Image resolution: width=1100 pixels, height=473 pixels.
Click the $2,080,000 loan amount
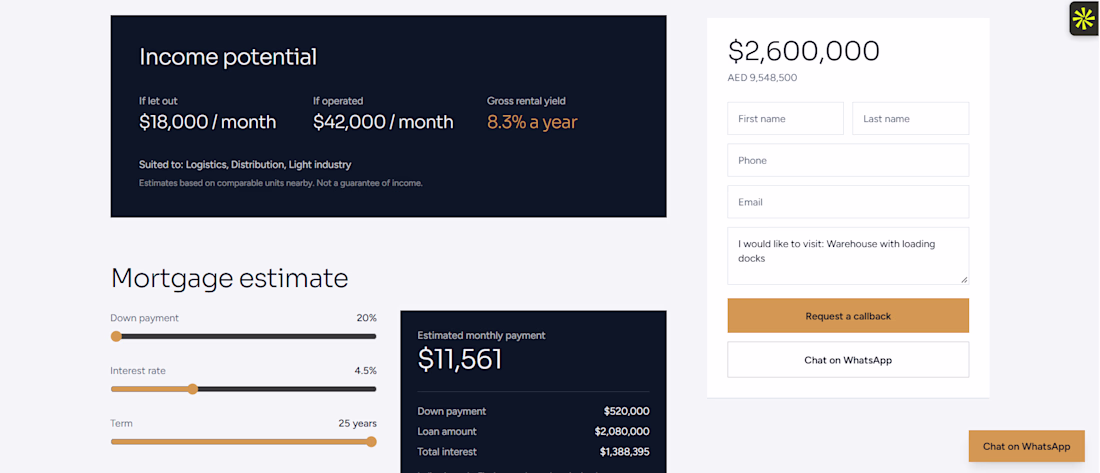(x=622, y=432)
